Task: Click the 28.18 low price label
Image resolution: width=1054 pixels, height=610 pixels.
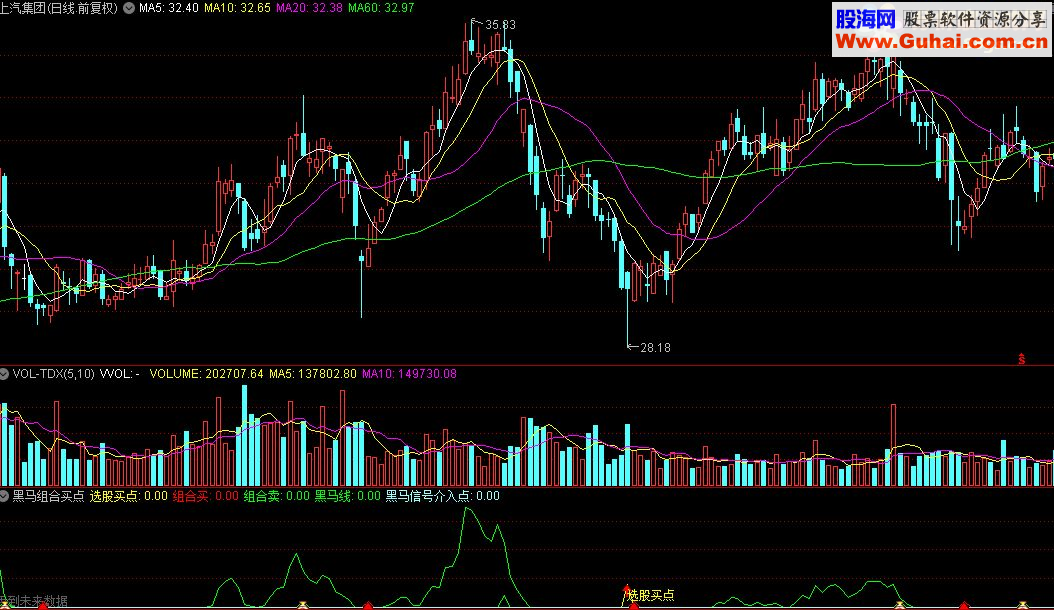Action: [x=655, y=348]
